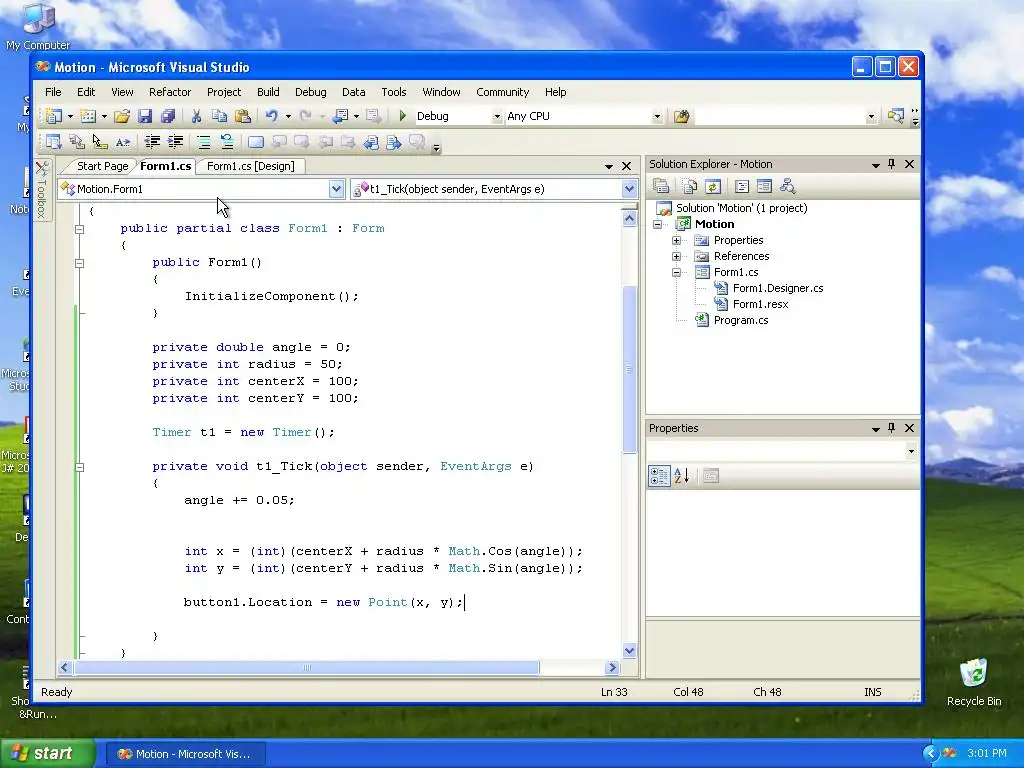Screen dimensions: 1024x768
Task: Click the Open File folder icon
Action: pos(121,116)
